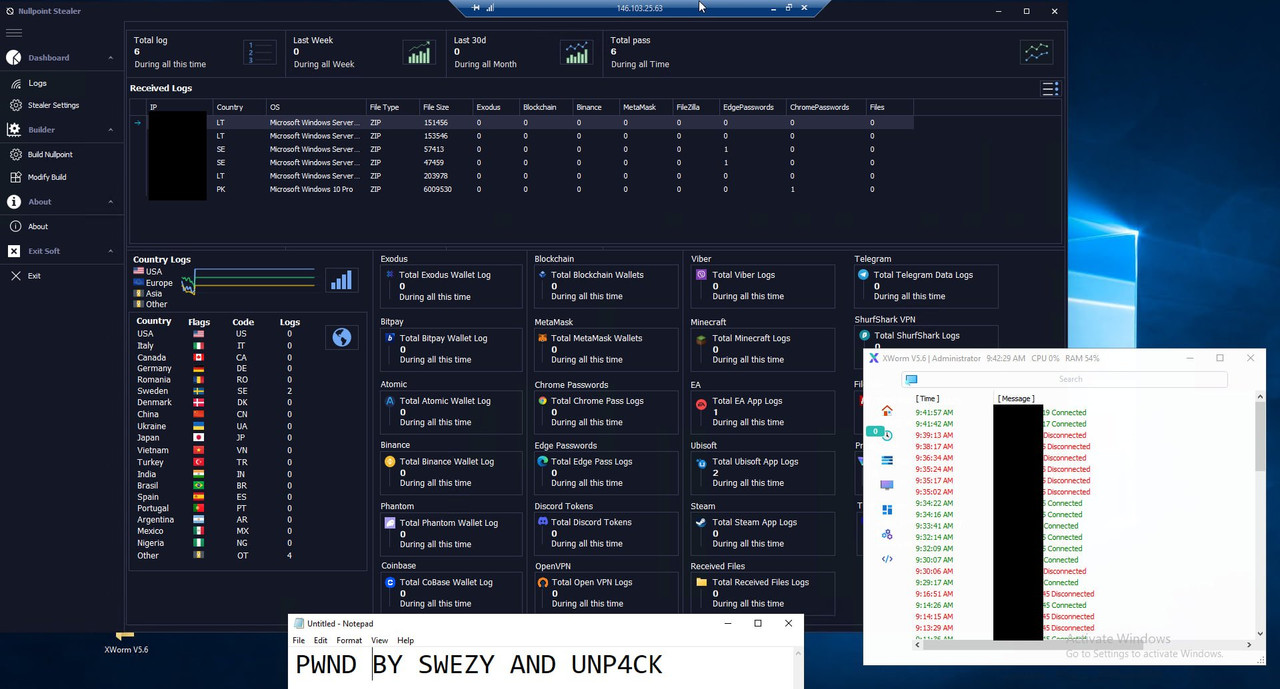Select the Sweden row in the country table
Viewport: 1280px width, 689px height.
click(217, 391)
